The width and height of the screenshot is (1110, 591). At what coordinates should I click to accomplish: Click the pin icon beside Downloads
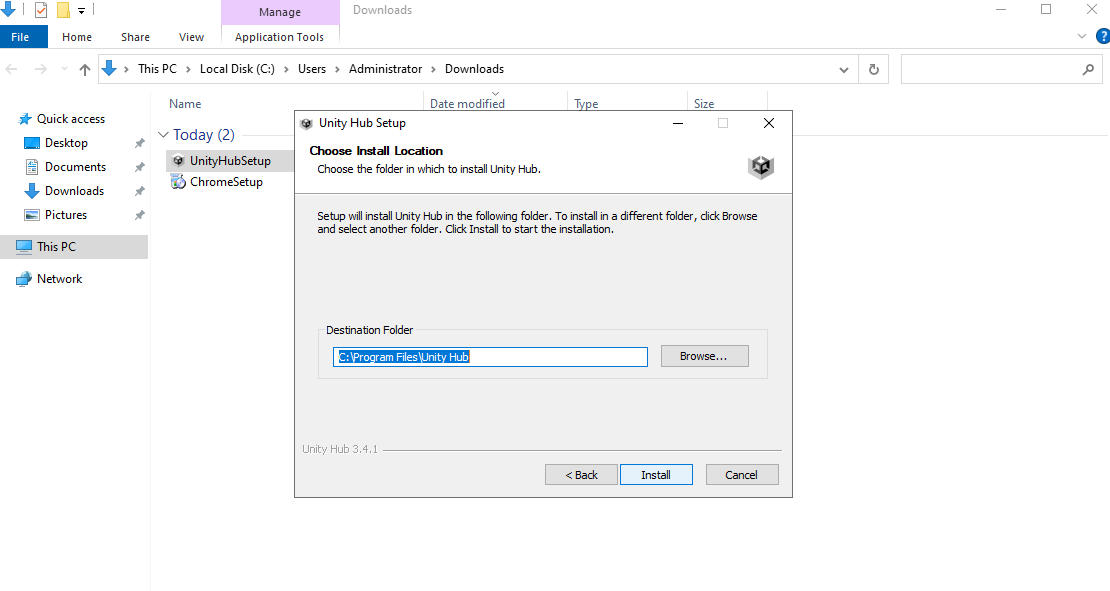(x=139, y=191)
